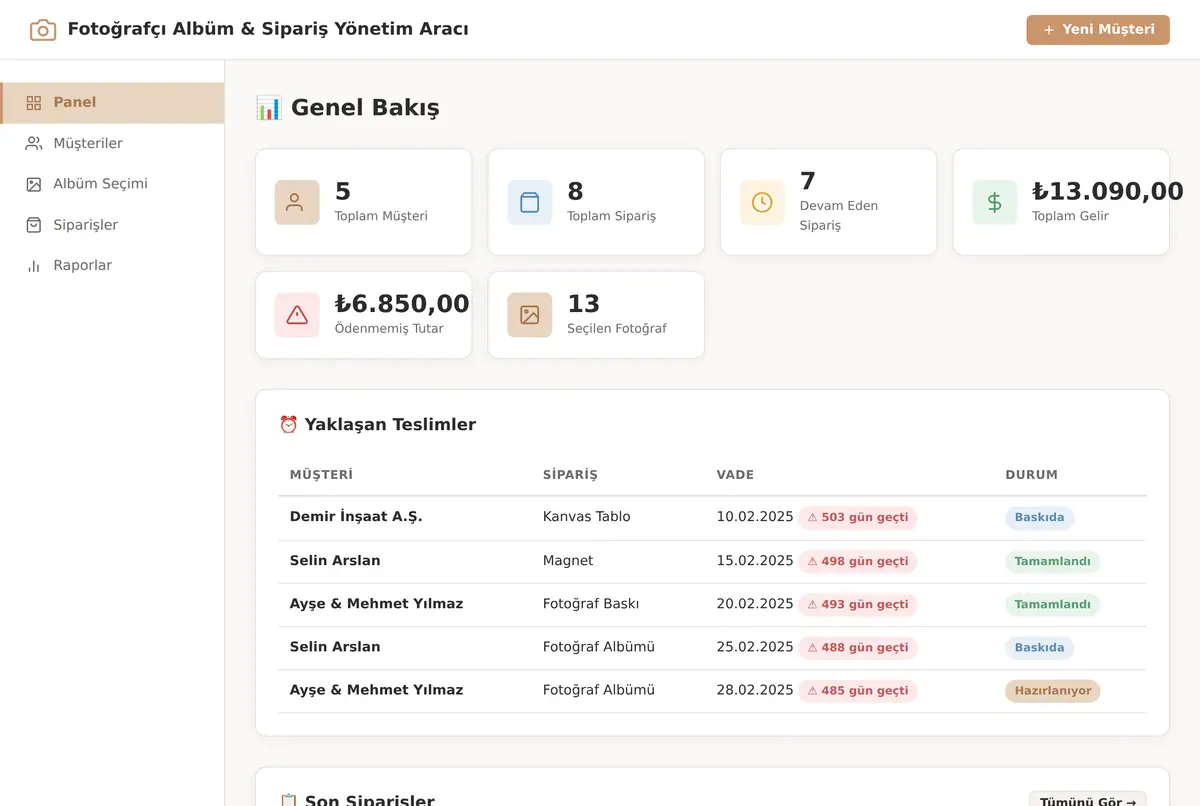Click the ₺13.090,00 total revenue value
Image resolution: width=1200 pixels, height=806 pixels.
coord(1108,191)
